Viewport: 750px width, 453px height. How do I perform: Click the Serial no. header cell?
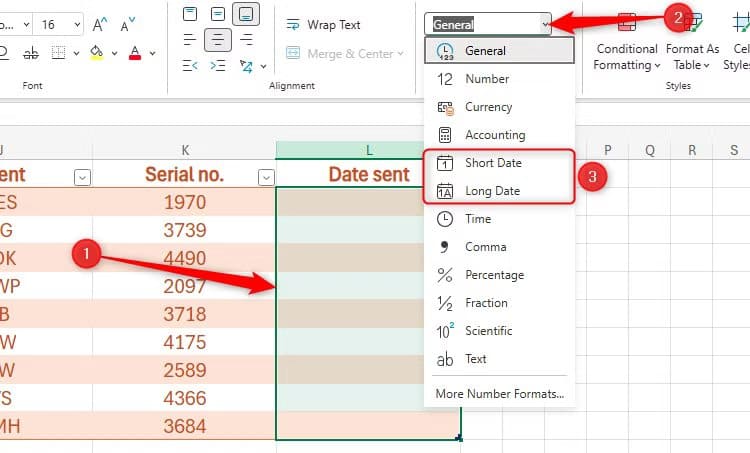tap(185, 174)
